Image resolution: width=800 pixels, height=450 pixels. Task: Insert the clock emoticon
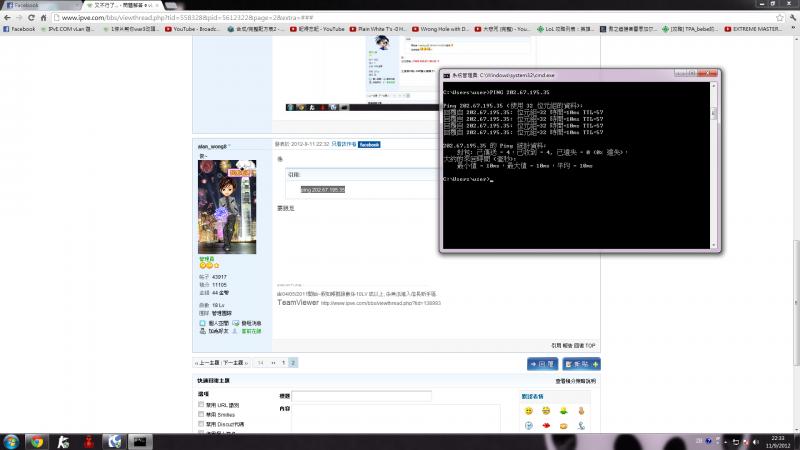(x=529, y=426)
